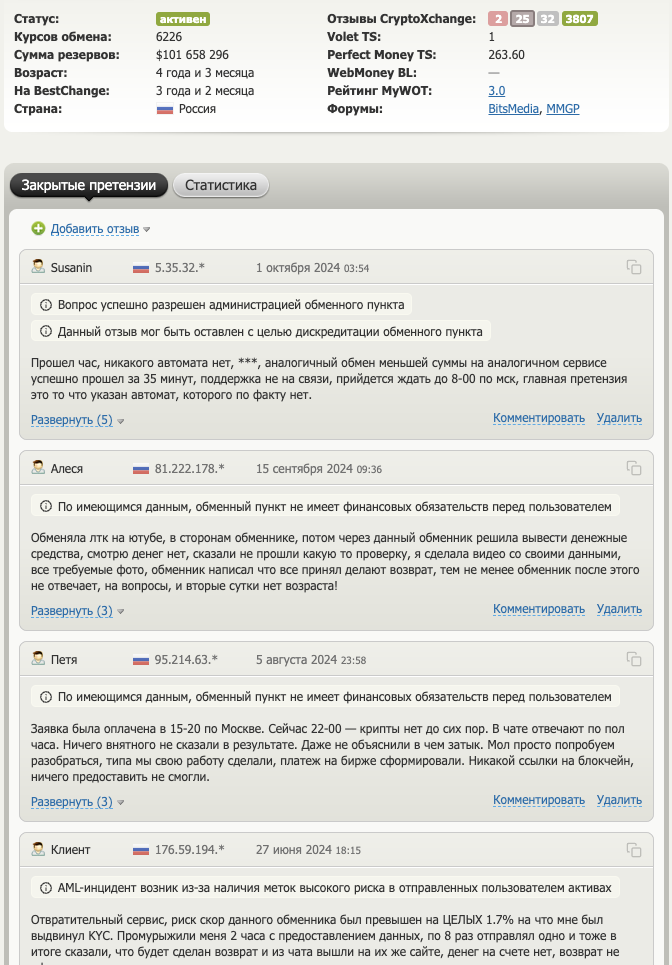Image resolution: width=672 pixels, height=965 pixels.
Task: Click the user avatar icon next to Петя
Action: (x=38, y=659)
